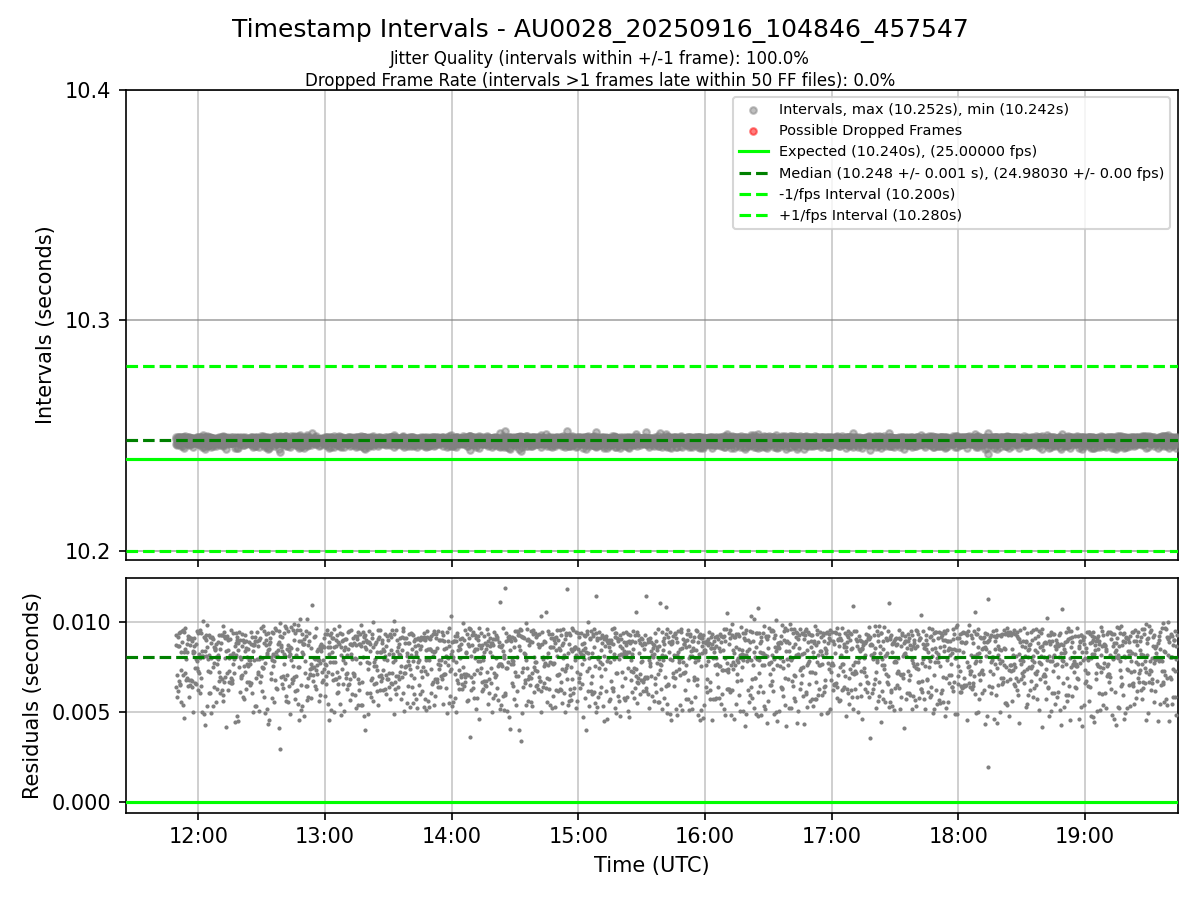Viewport: 1200px width, 900px height.
Task: Click the 'Median (10.248 +/- 0.001 s)' legend entry
Action: tap(971, 173)
